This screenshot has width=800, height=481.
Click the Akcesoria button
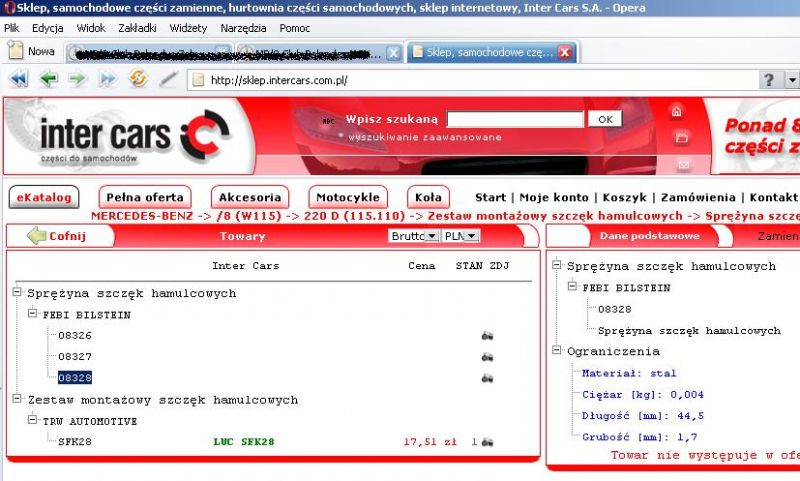click(x=250, y=197)
